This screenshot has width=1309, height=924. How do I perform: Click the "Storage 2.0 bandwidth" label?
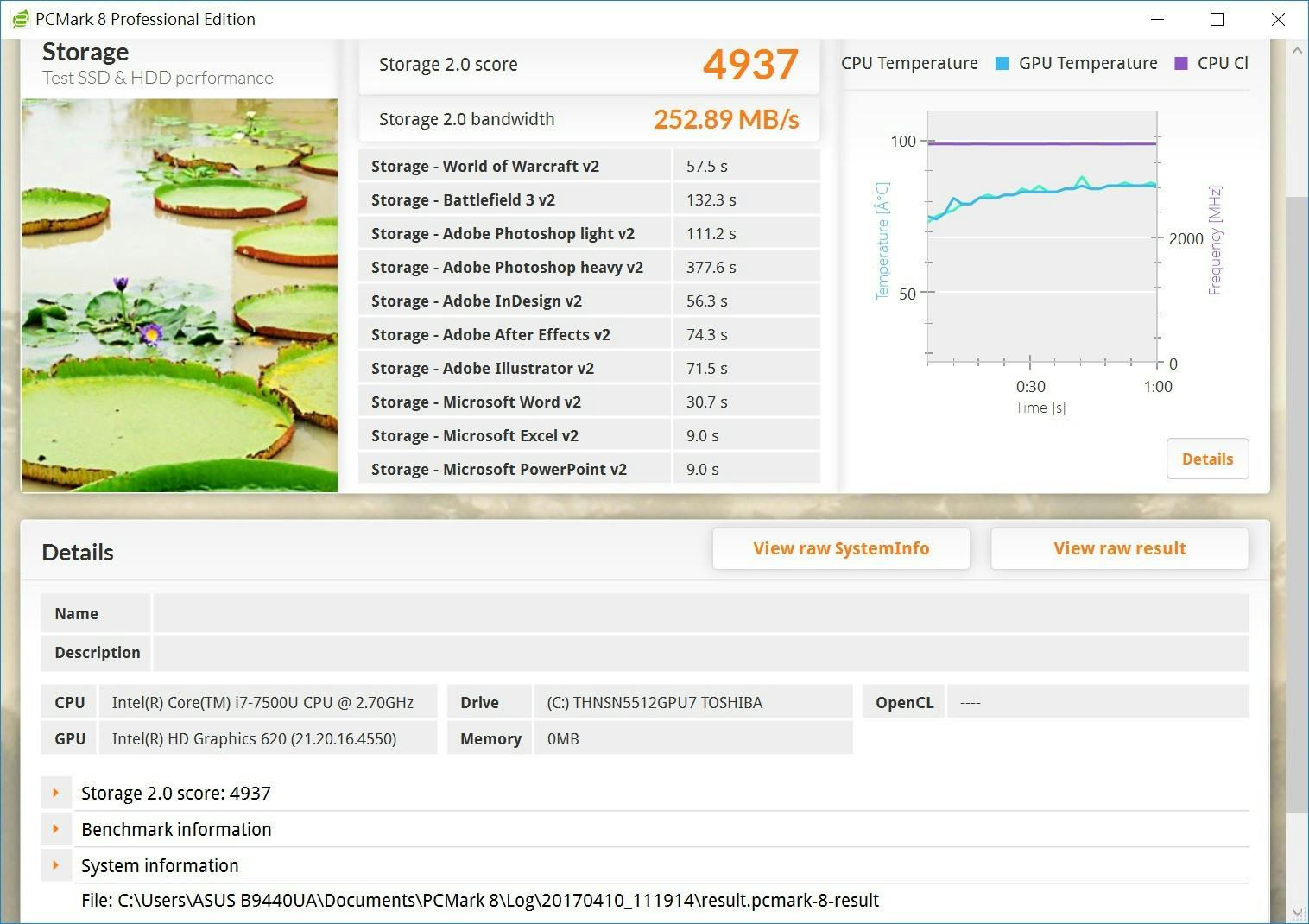[467, 119]
